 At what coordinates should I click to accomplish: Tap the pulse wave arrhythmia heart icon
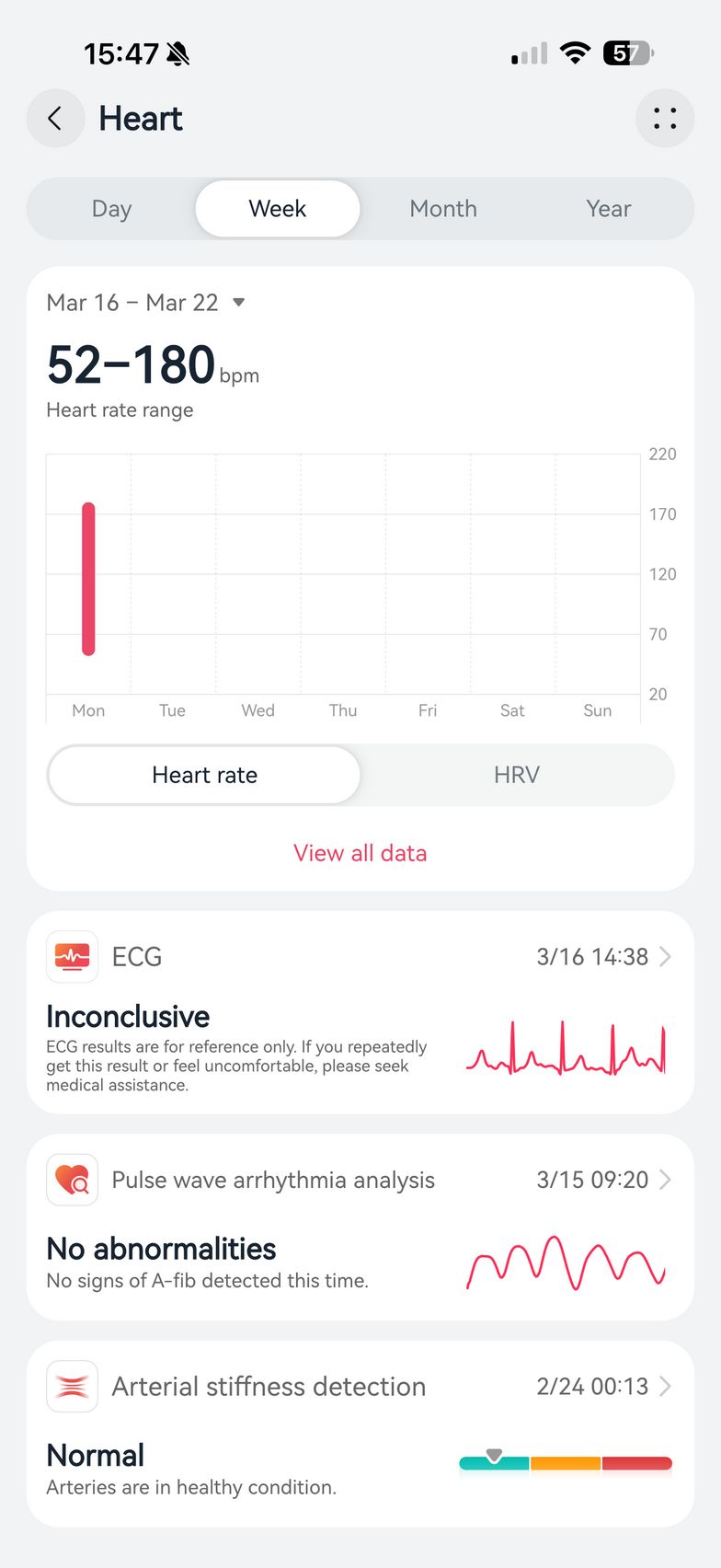(72, 1180)
